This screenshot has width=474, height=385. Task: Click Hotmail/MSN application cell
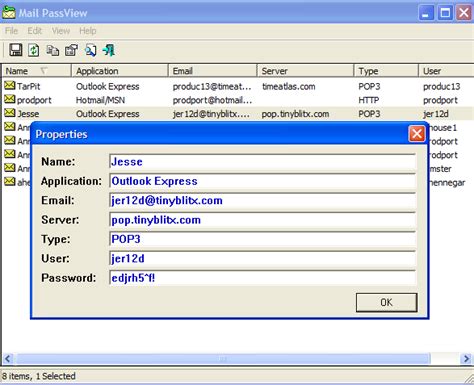pyautogui.click(x=100, y=100)
